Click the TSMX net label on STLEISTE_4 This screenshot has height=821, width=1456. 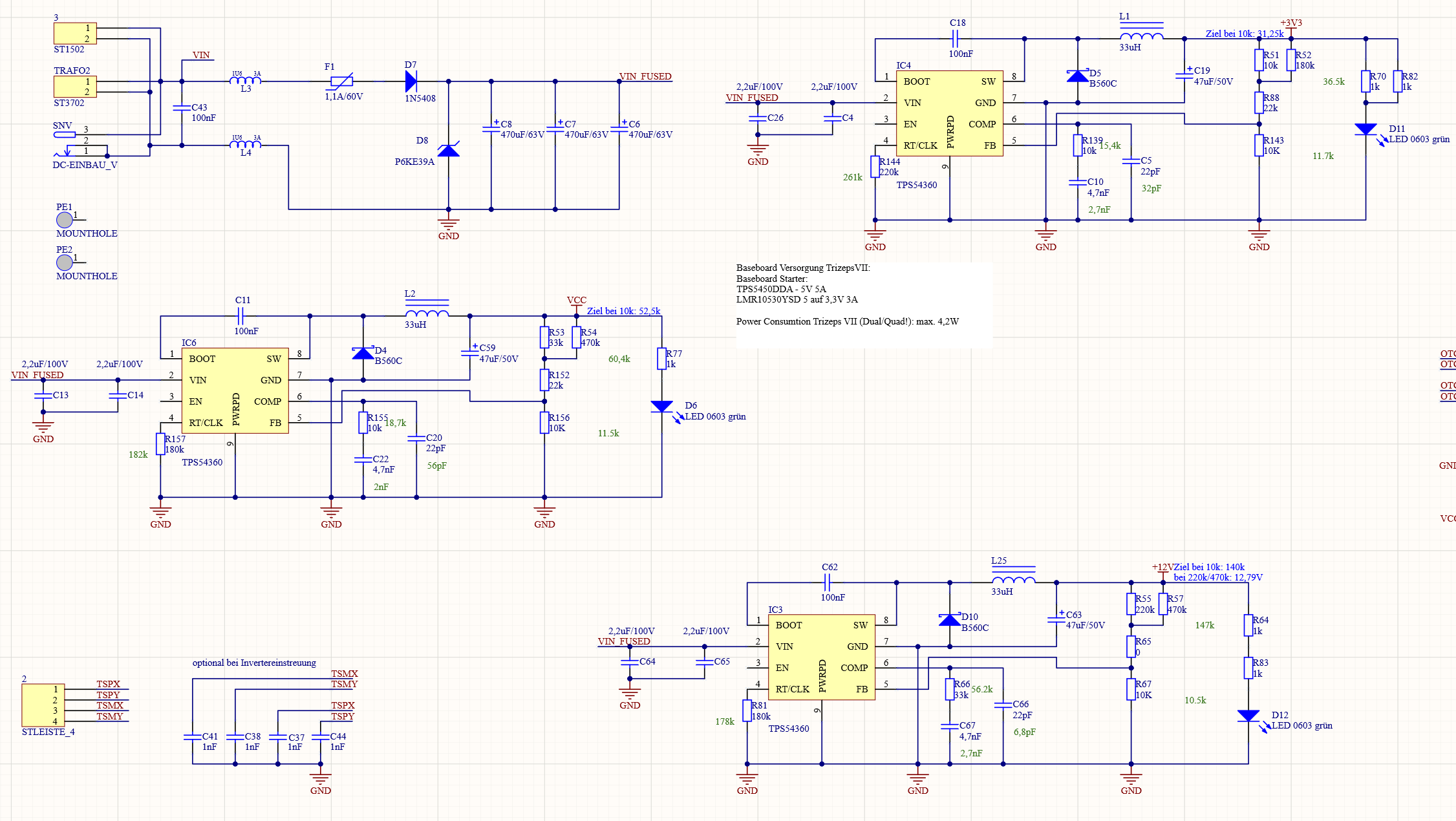point(110,705)
